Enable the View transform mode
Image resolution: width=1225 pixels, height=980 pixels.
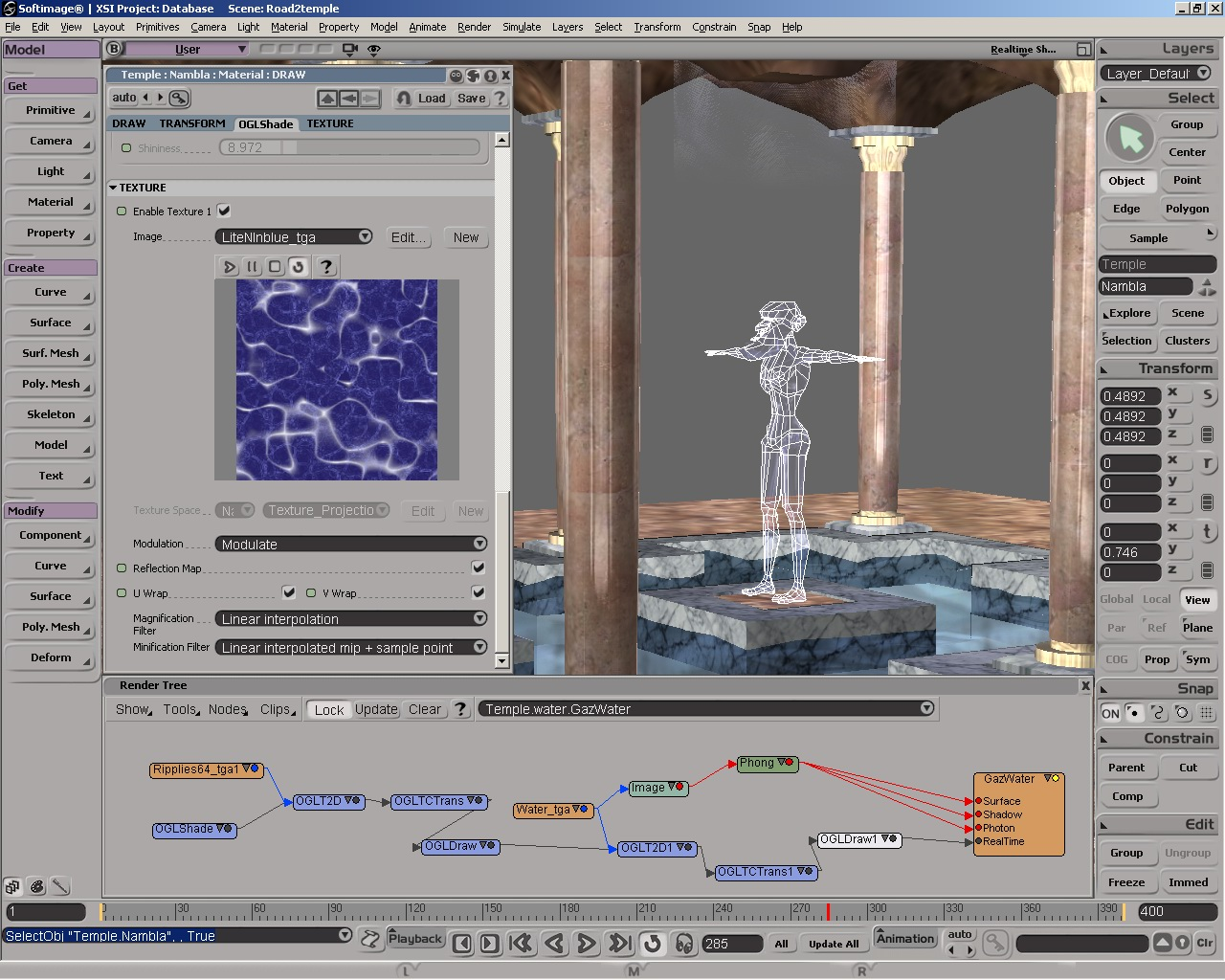[1197, 599]
